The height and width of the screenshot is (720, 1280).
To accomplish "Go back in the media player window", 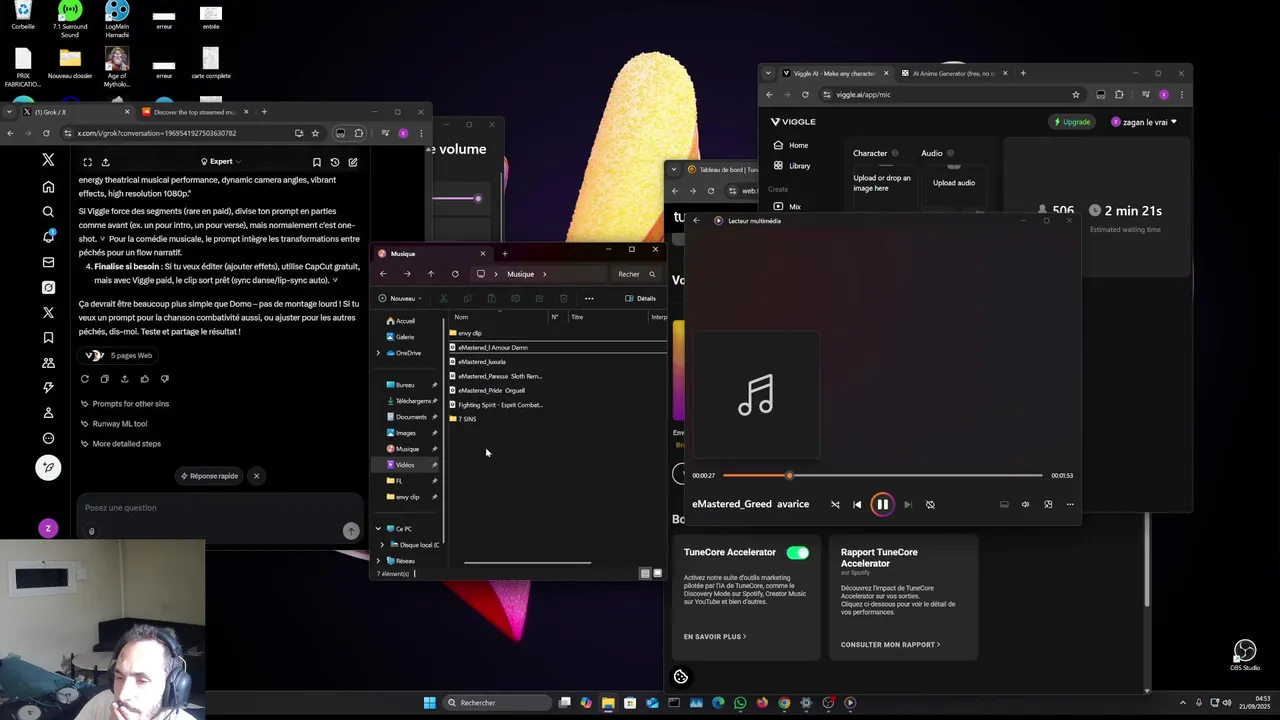I will [x=697, y=221].
